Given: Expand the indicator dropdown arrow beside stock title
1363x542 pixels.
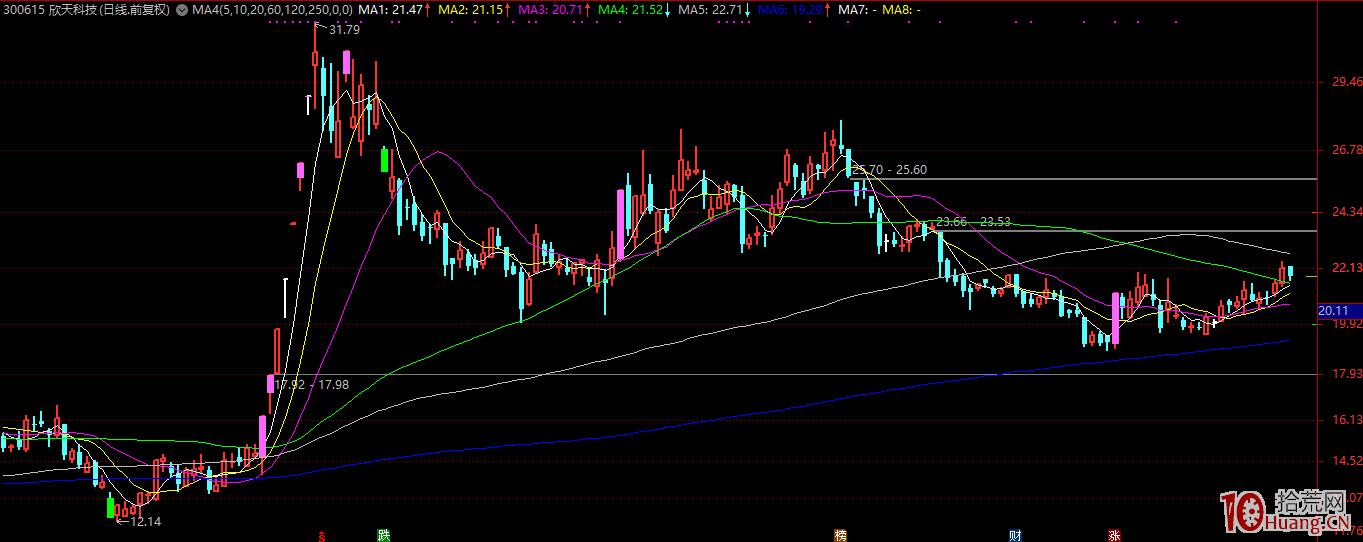Looking at the screenshot, I should tap(180, 9).
